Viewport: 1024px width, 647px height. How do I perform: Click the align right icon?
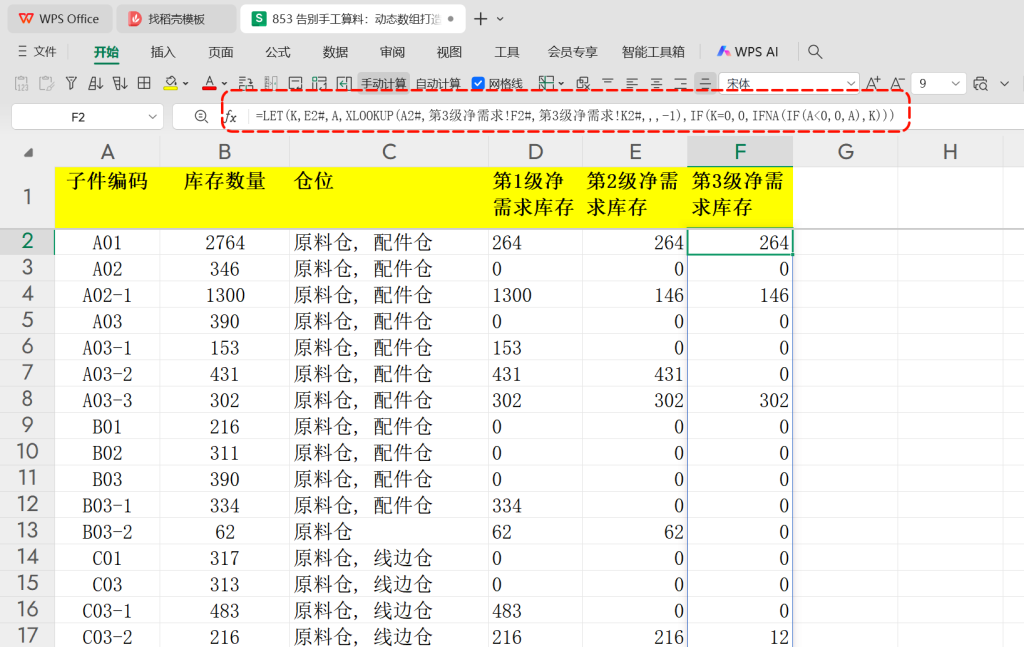click(x=680, y=83)
